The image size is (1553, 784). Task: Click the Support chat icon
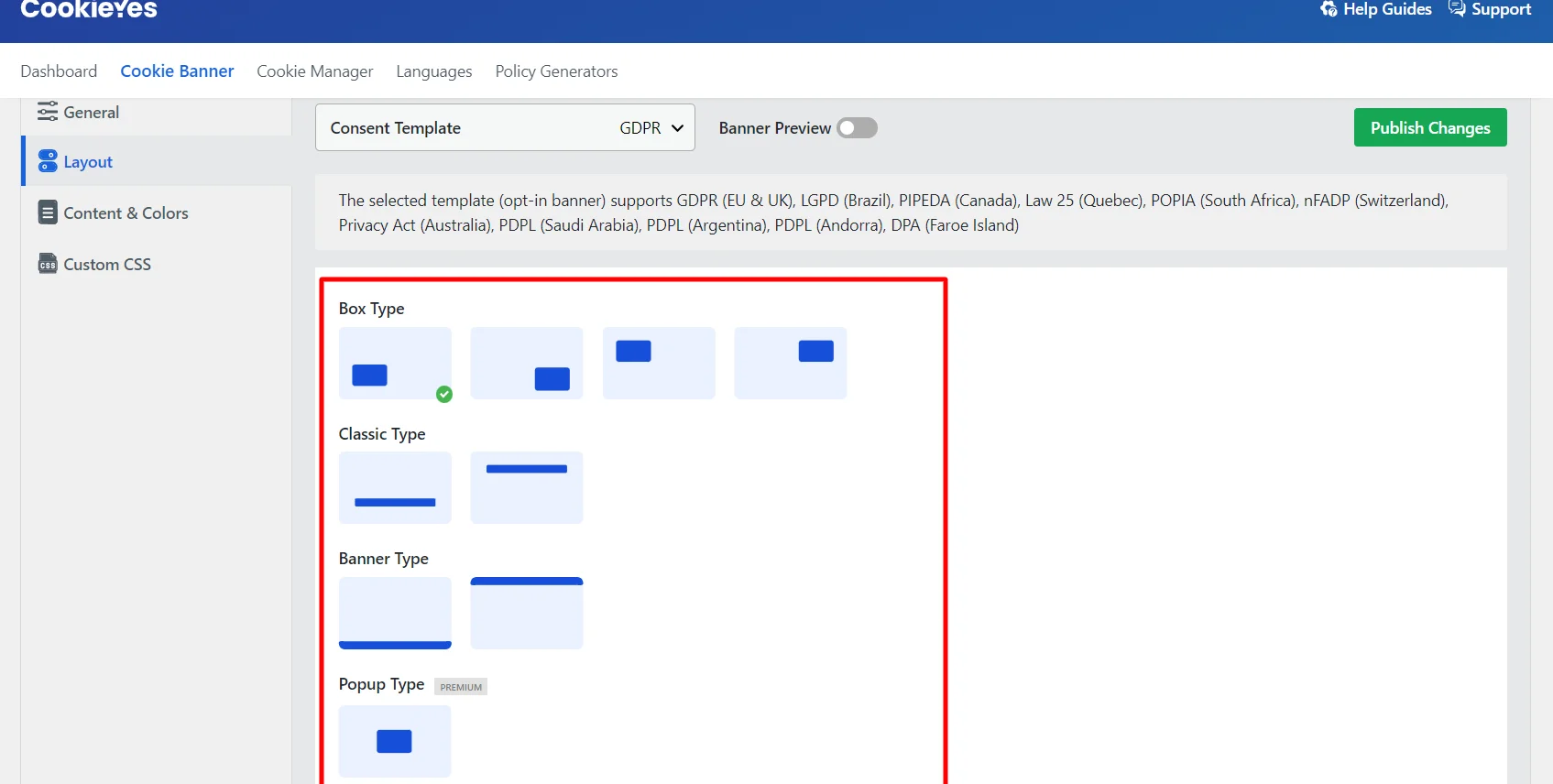point(1456,9)
